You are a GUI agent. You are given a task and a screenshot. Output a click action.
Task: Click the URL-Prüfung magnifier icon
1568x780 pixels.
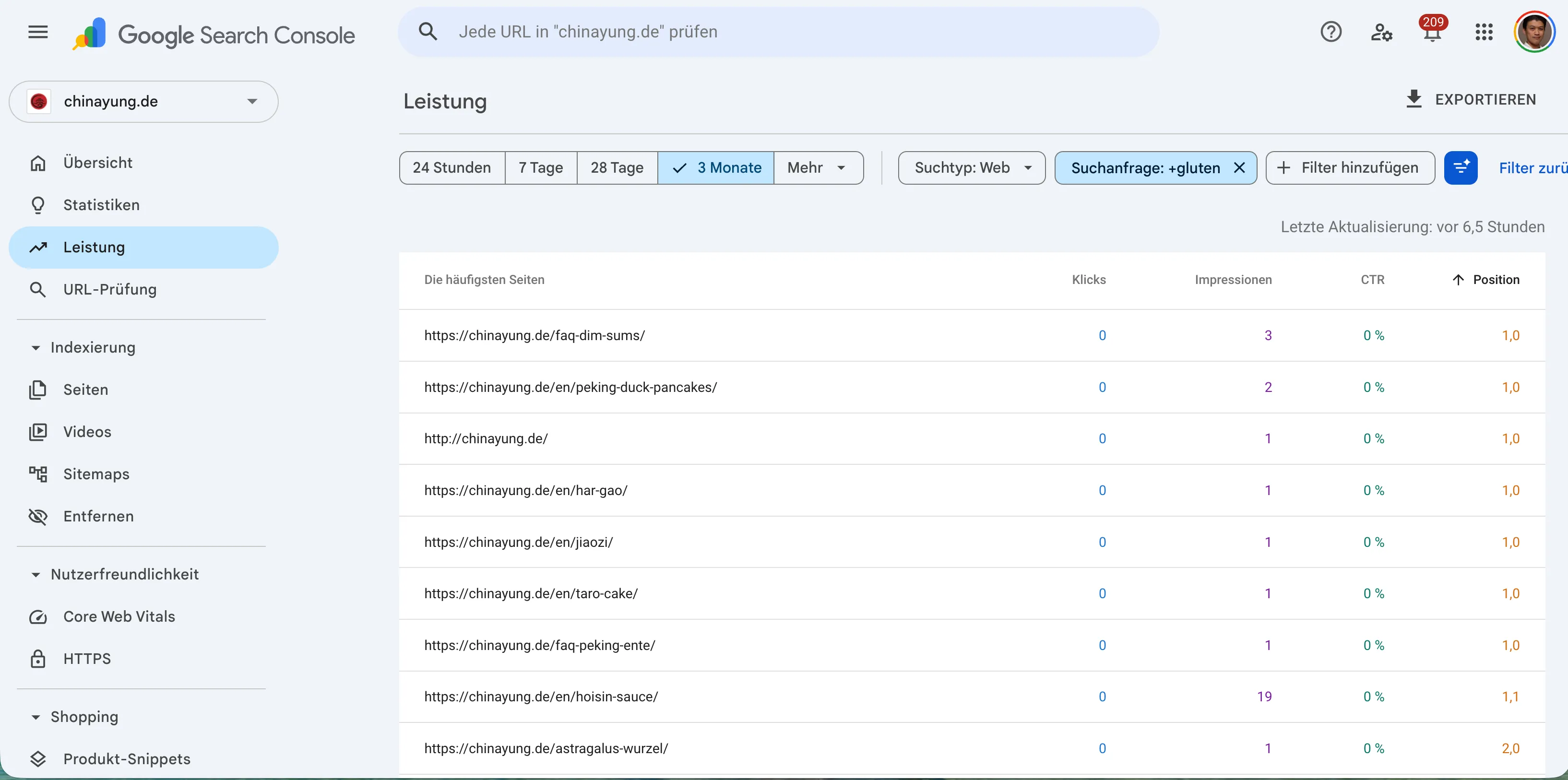coord(38,290)
